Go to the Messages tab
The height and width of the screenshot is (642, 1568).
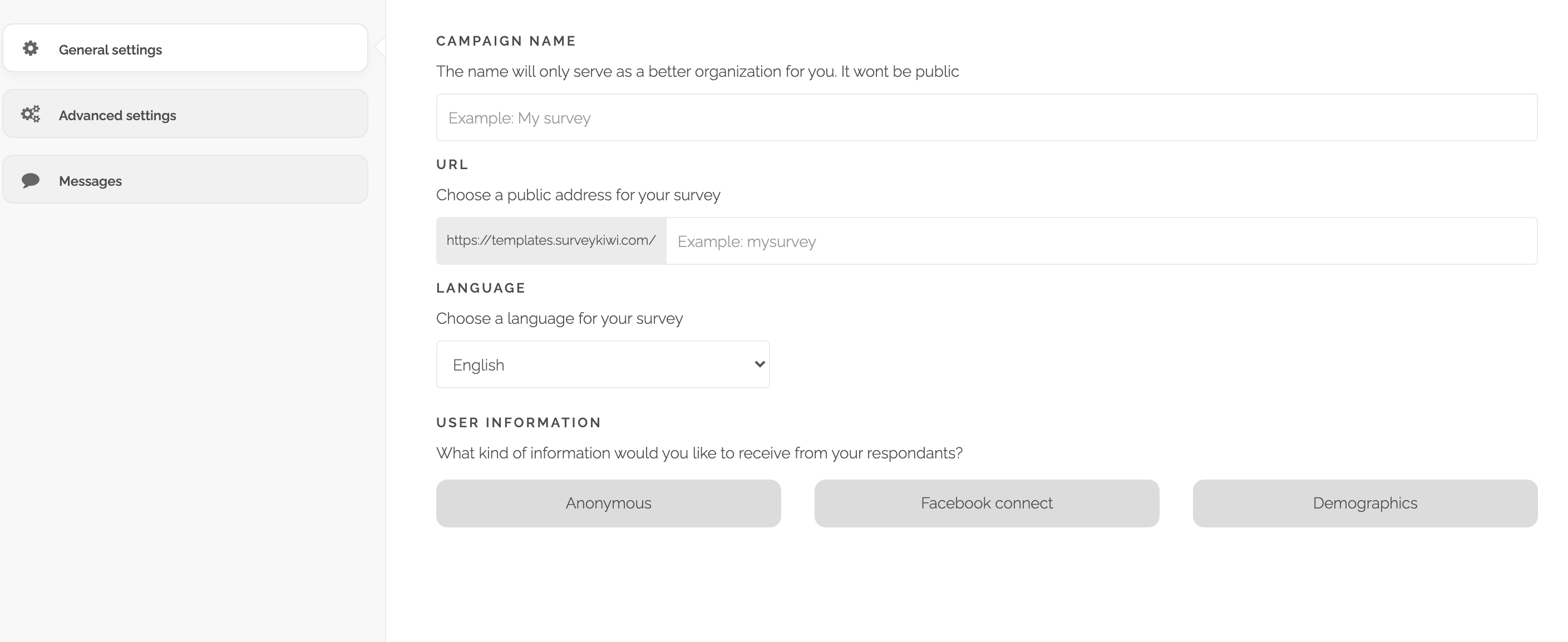[x=185, y=180]
